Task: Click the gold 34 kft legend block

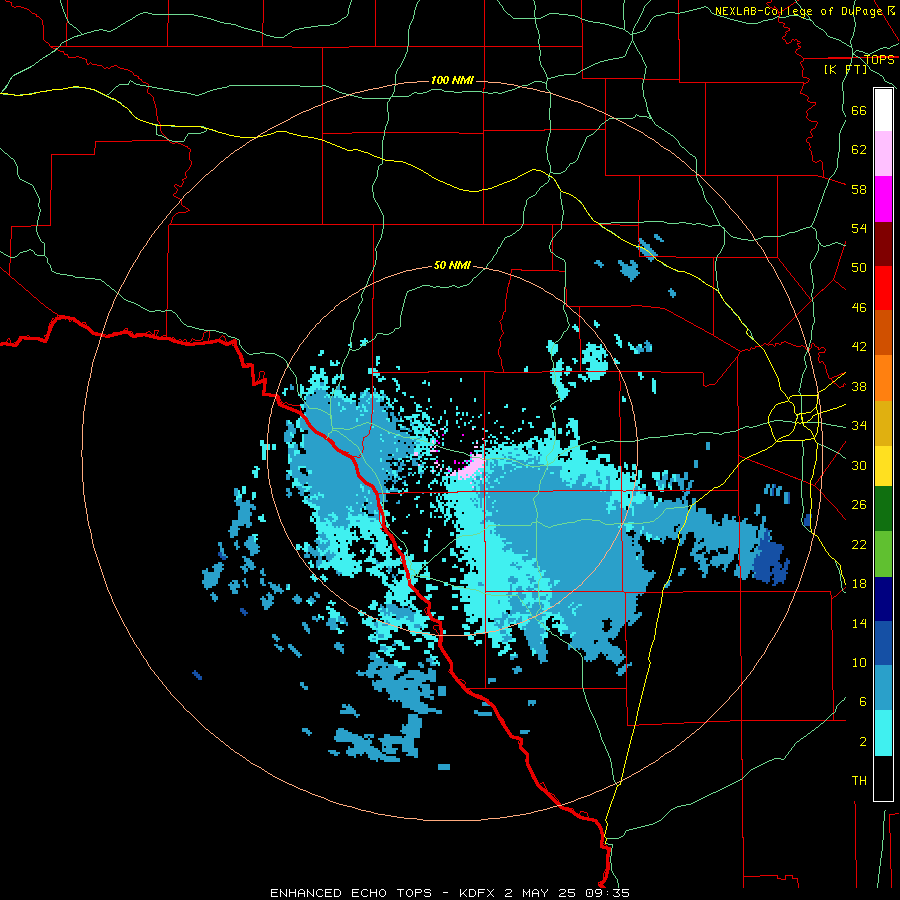Action: click(x=883, y=423)
